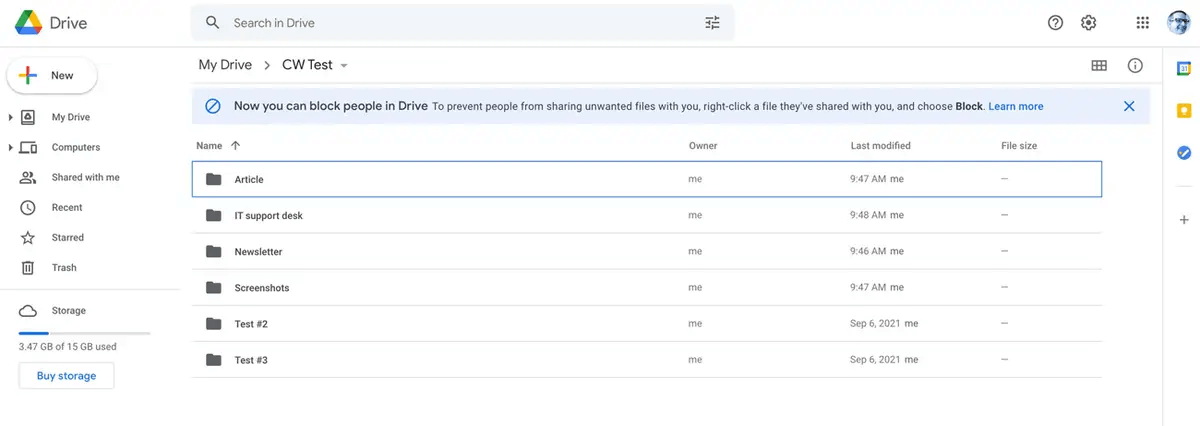This screenshot has width=1200, height=426.
Task: Show folder details info icon
Action: [1135, 65]
